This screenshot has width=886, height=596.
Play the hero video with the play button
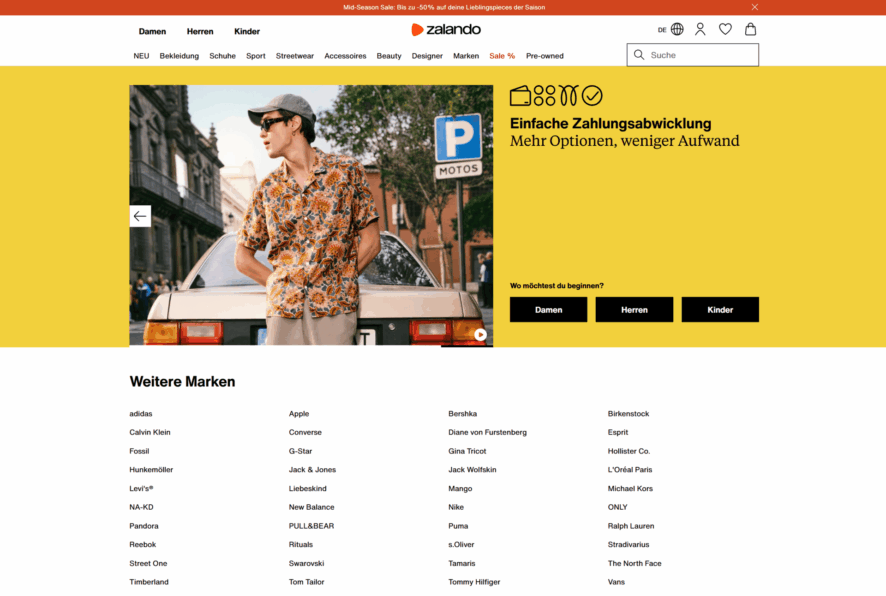(480, 335)
